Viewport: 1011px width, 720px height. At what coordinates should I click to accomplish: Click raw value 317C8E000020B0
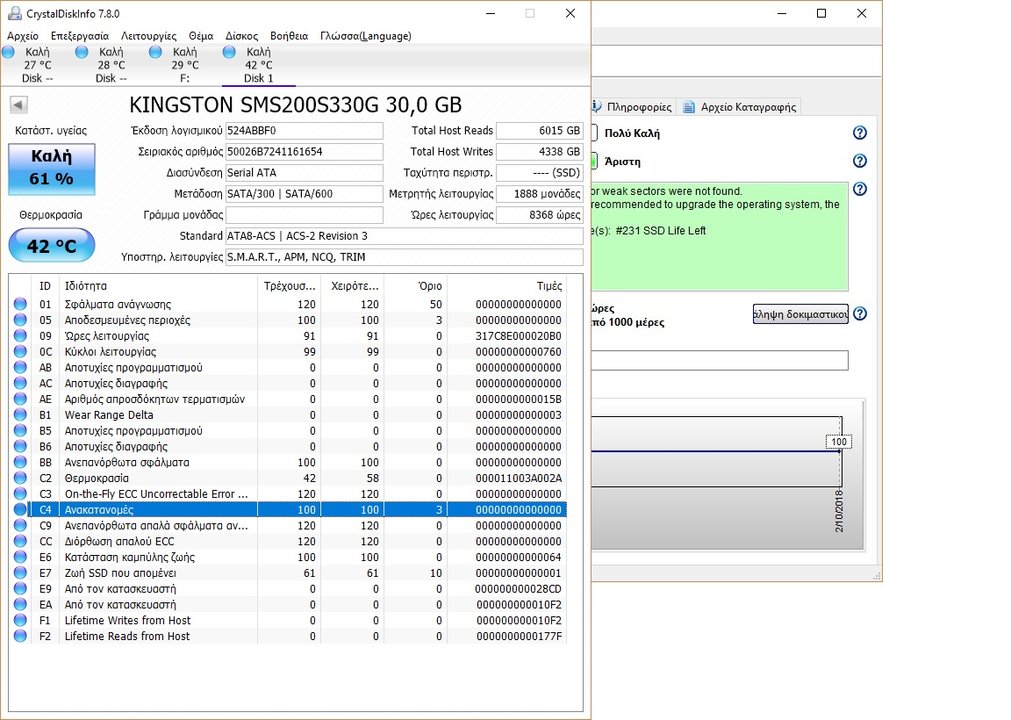tap(518, 336)
